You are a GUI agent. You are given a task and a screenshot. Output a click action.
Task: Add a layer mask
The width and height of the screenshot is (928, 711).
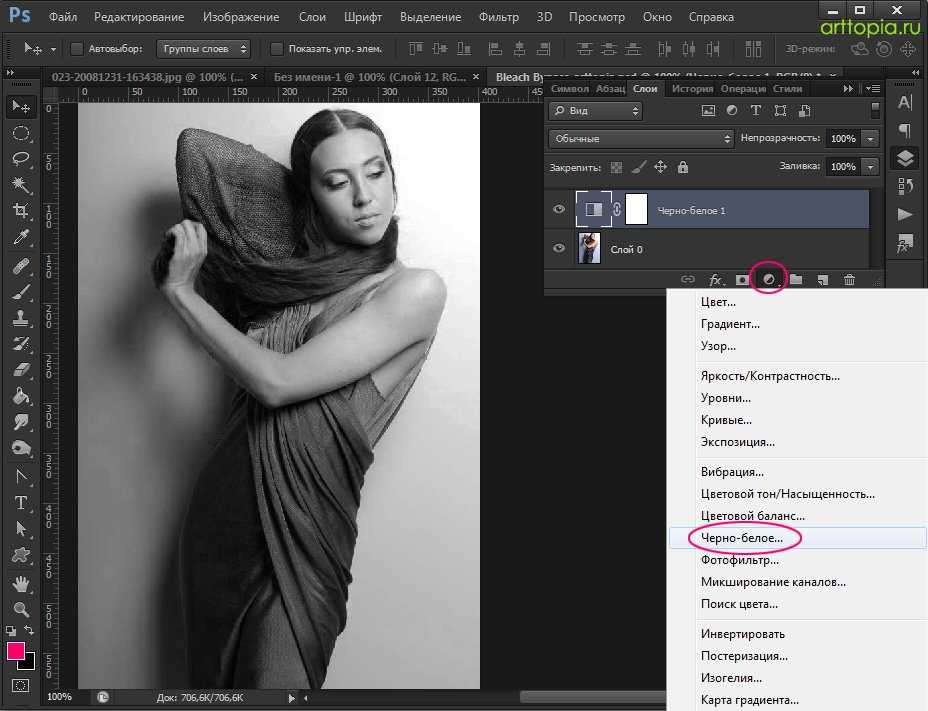click(742, 279)
